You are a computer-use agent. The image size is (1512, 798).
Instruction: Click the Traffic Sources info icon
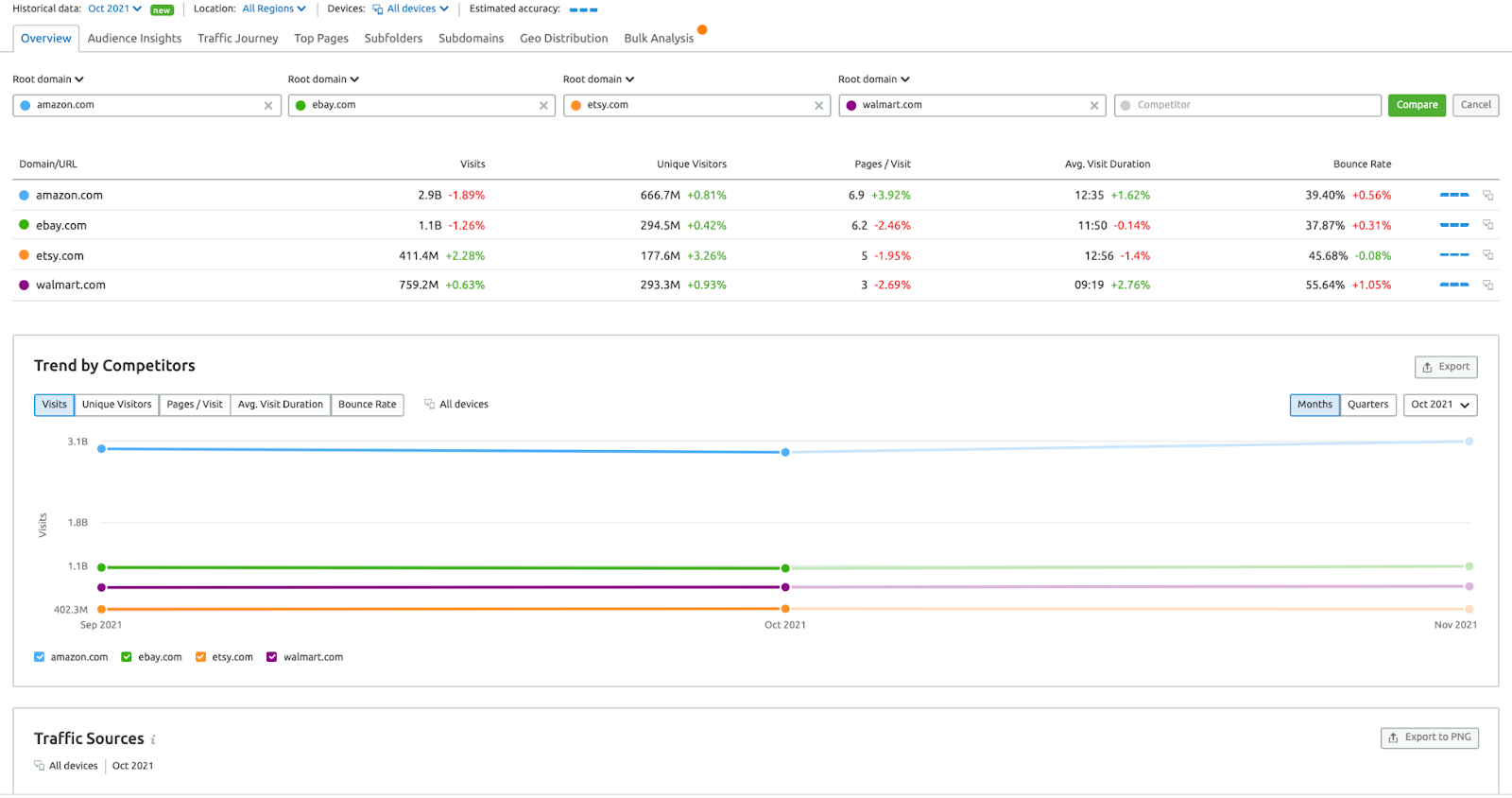point(153,740)
